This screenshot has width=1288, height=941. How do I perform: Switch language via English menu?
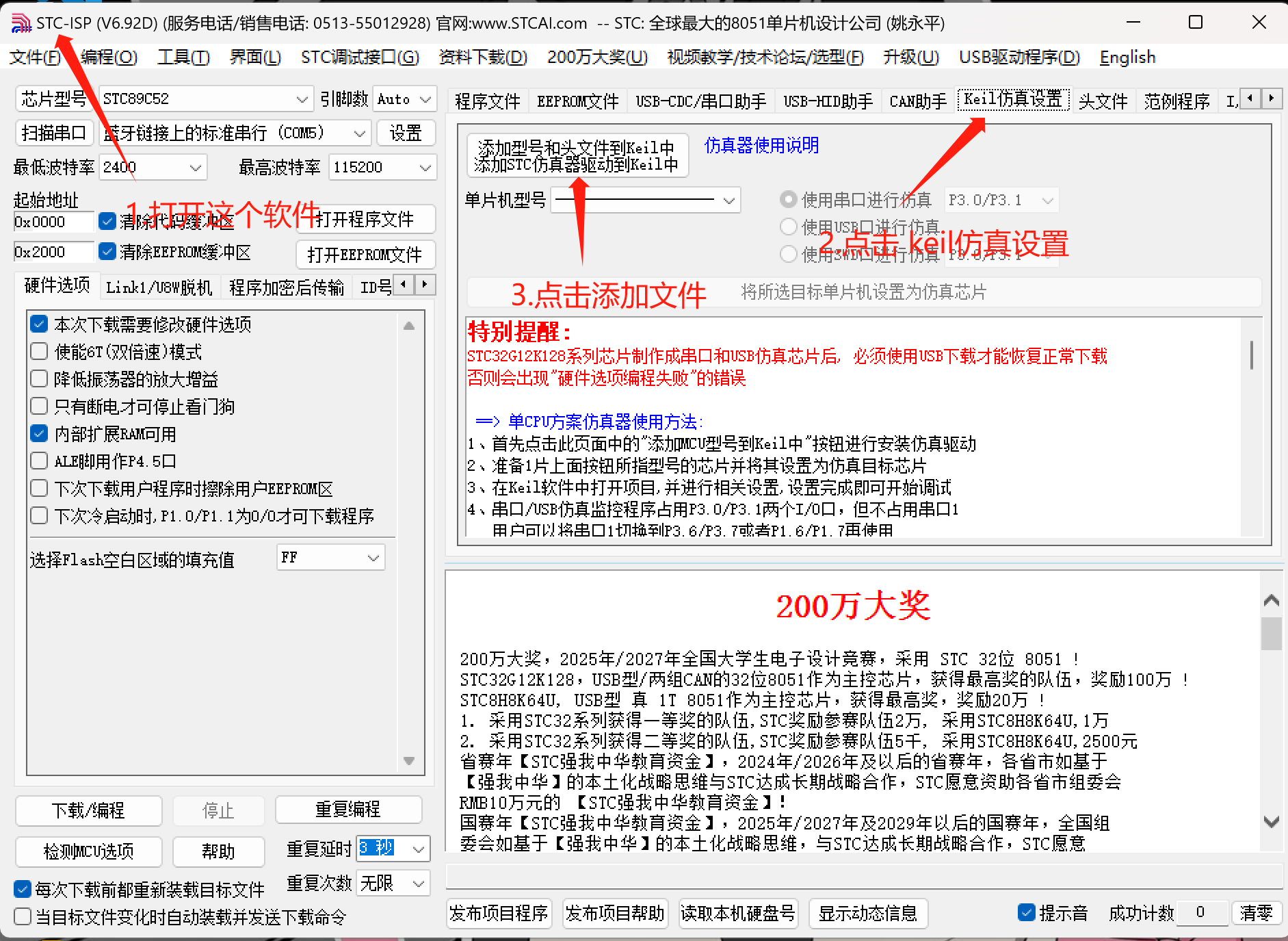point(1127,57)
